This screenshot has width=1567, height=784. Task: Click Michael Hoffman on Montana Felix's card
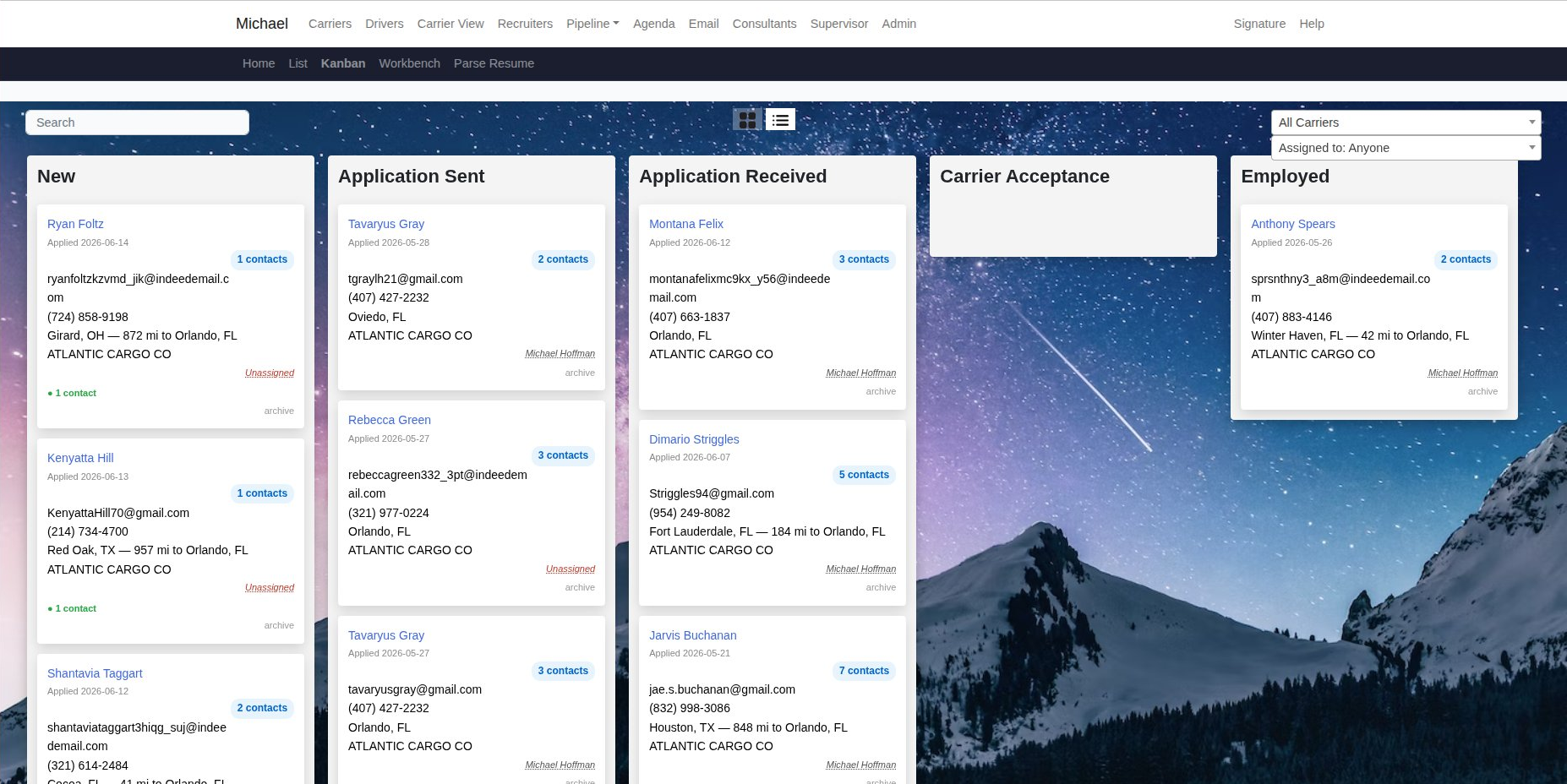coord(860,373)
